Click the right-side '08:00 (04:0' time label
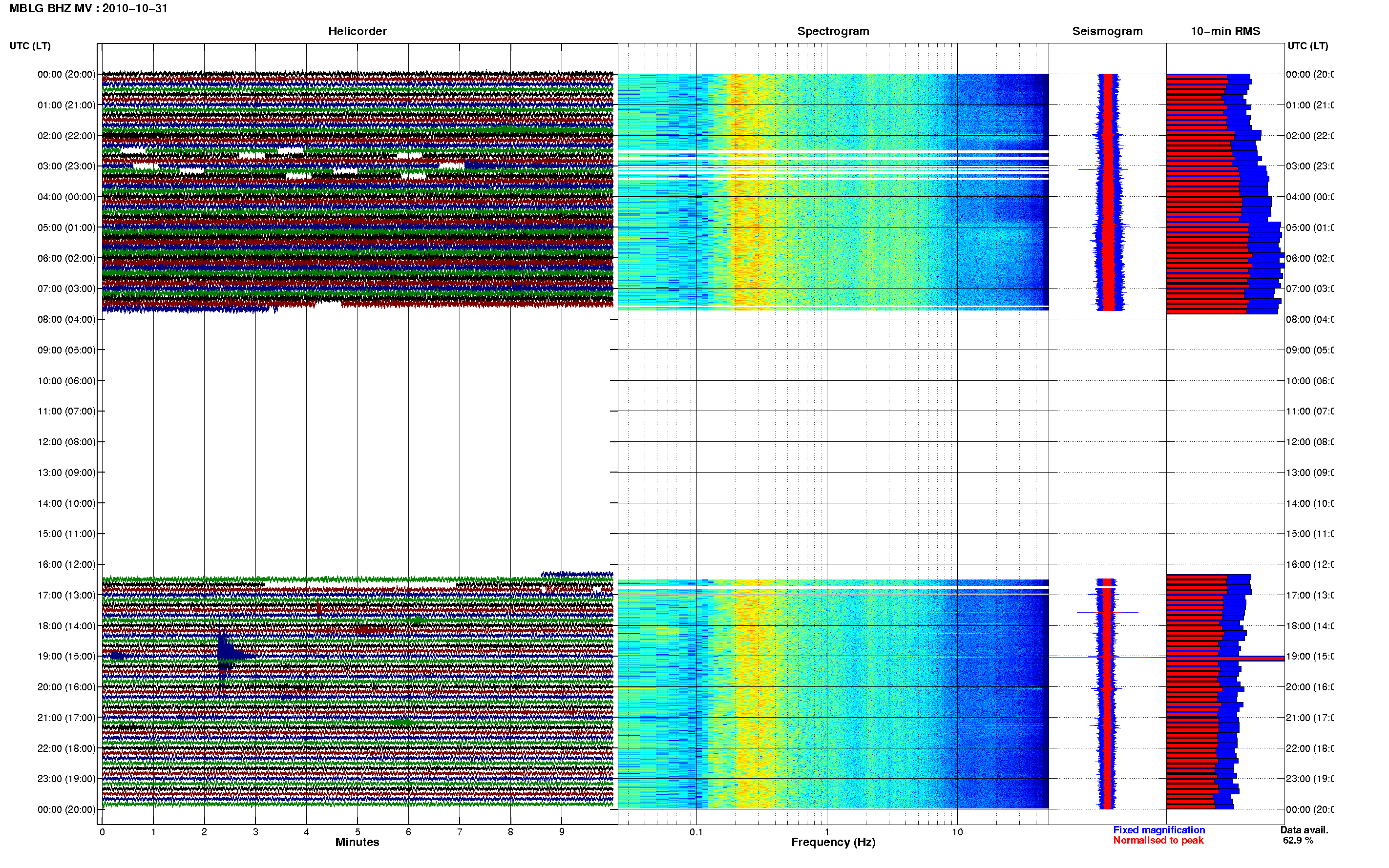 pos(1310,319)
